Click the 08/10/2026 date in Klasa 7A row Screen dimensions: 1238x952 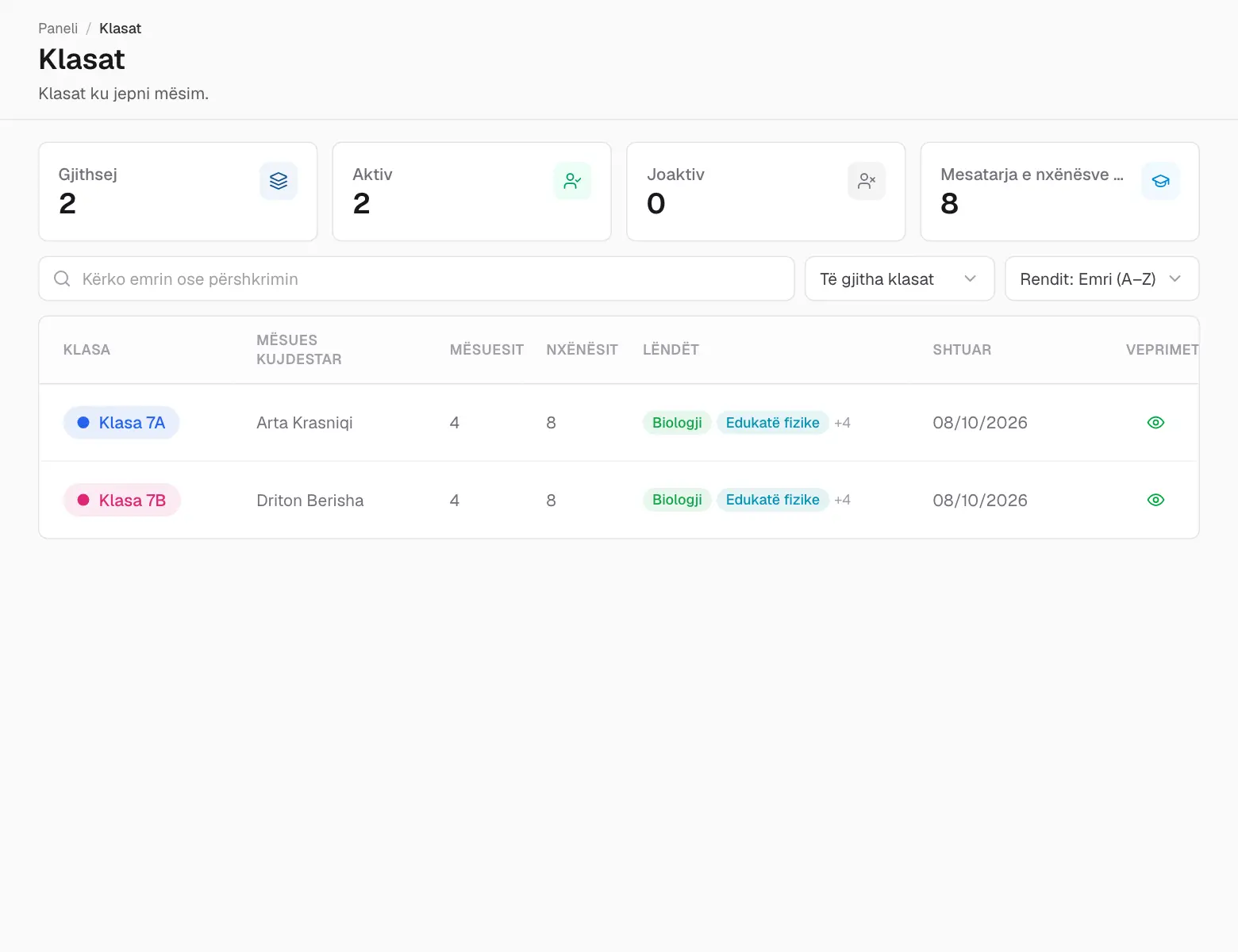point(980,423)
